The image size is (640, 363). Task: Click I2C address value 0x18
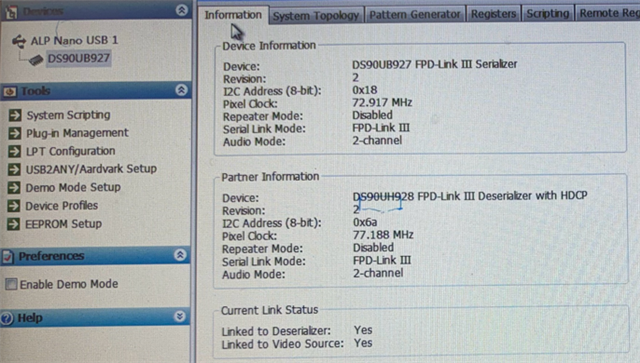coord(364,90)
